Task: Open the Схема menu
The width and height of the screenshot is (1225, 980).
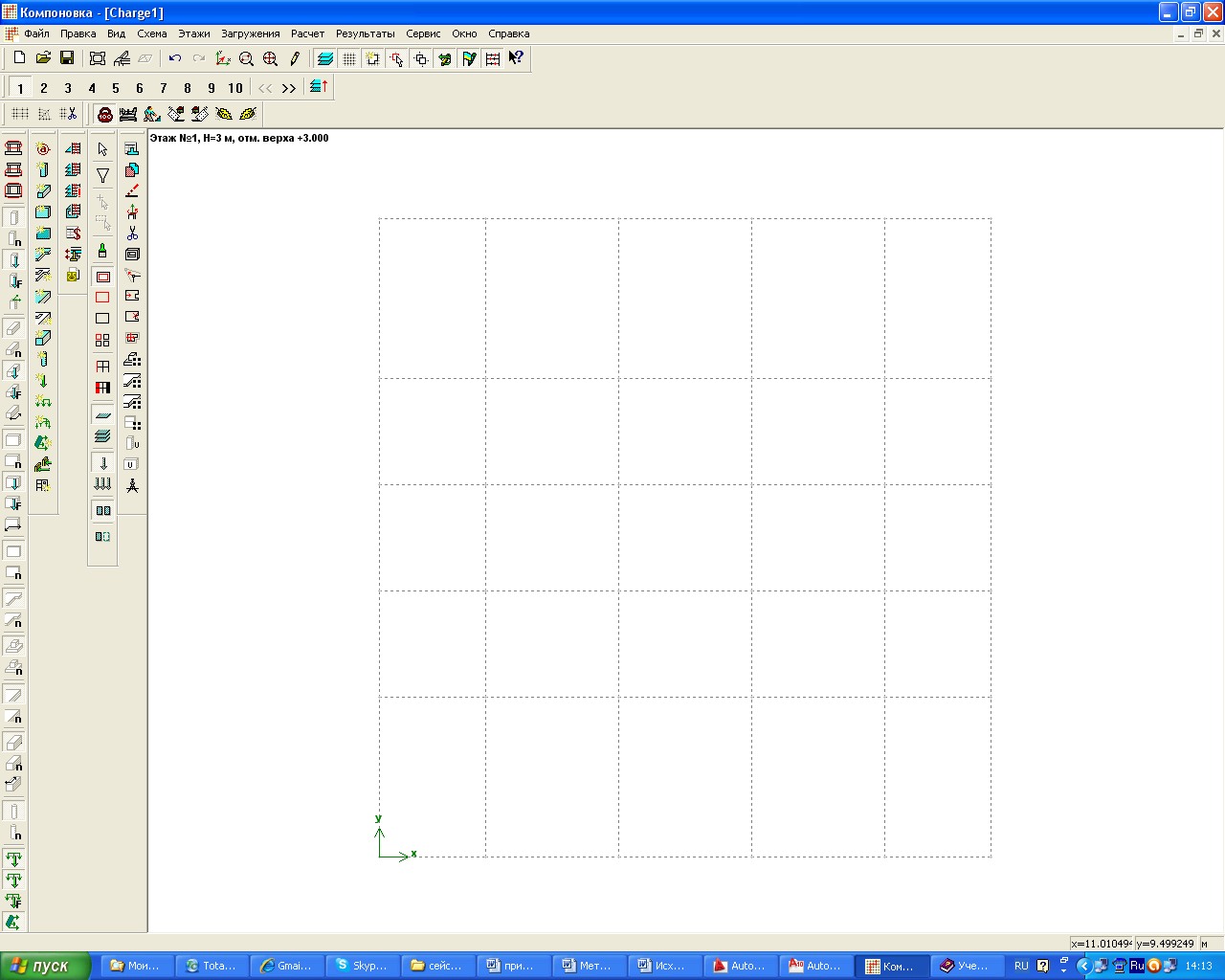Action: pos(152,33)
